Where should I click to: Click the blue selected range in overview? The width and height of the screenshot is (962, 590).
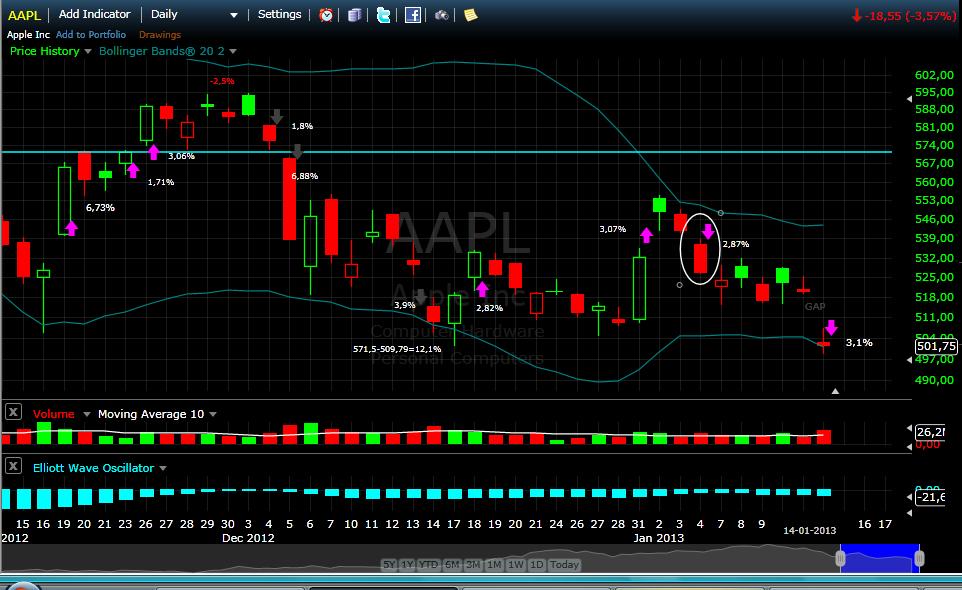point(880,558)
